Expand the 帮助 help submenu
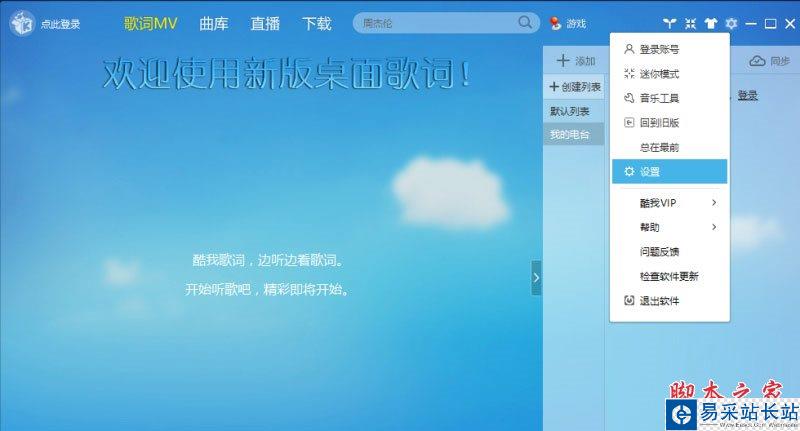The height and width of the screenshot is (431, 800). click(x=670, y=227)
